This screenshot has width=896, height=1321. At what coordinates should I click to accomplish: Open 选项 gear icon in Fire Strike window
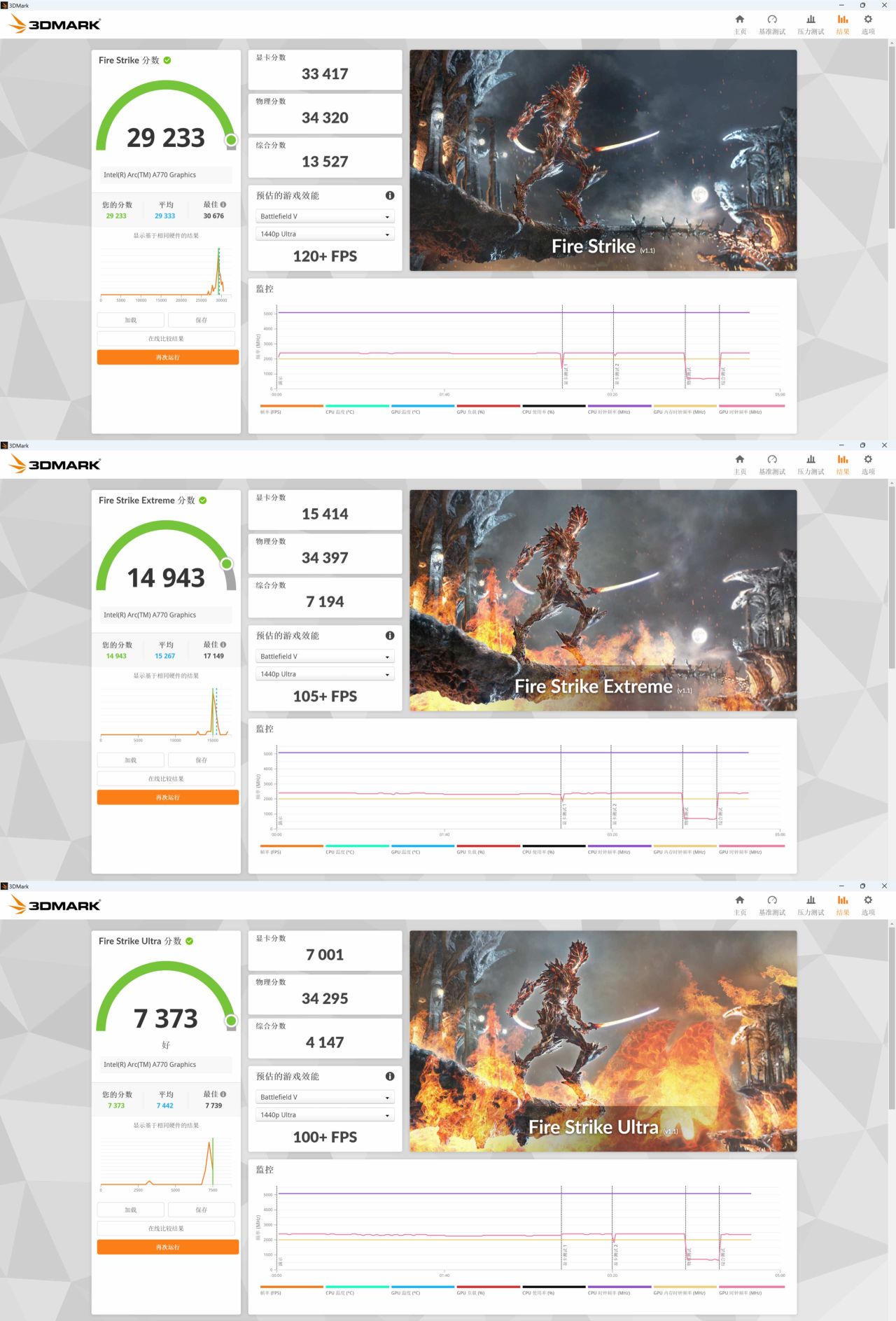pyautogui.click(x=868, y=20)
